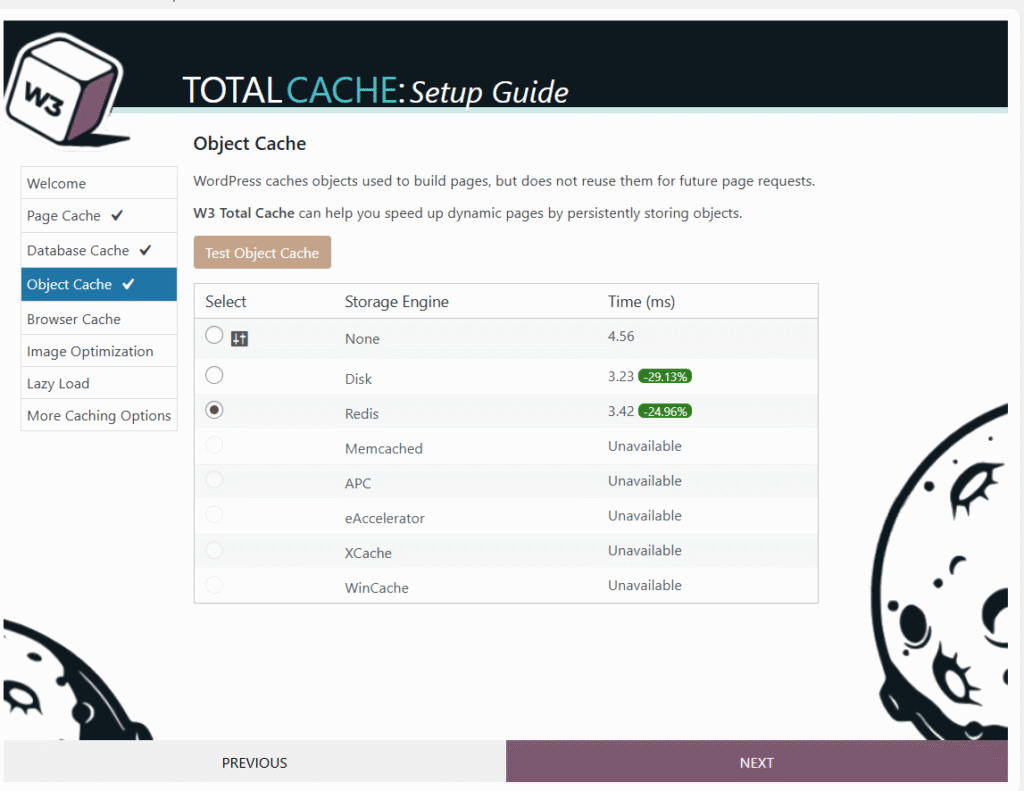Click the NEXT button
Viewport: 1024px width, 791px height.
(757, 762)
